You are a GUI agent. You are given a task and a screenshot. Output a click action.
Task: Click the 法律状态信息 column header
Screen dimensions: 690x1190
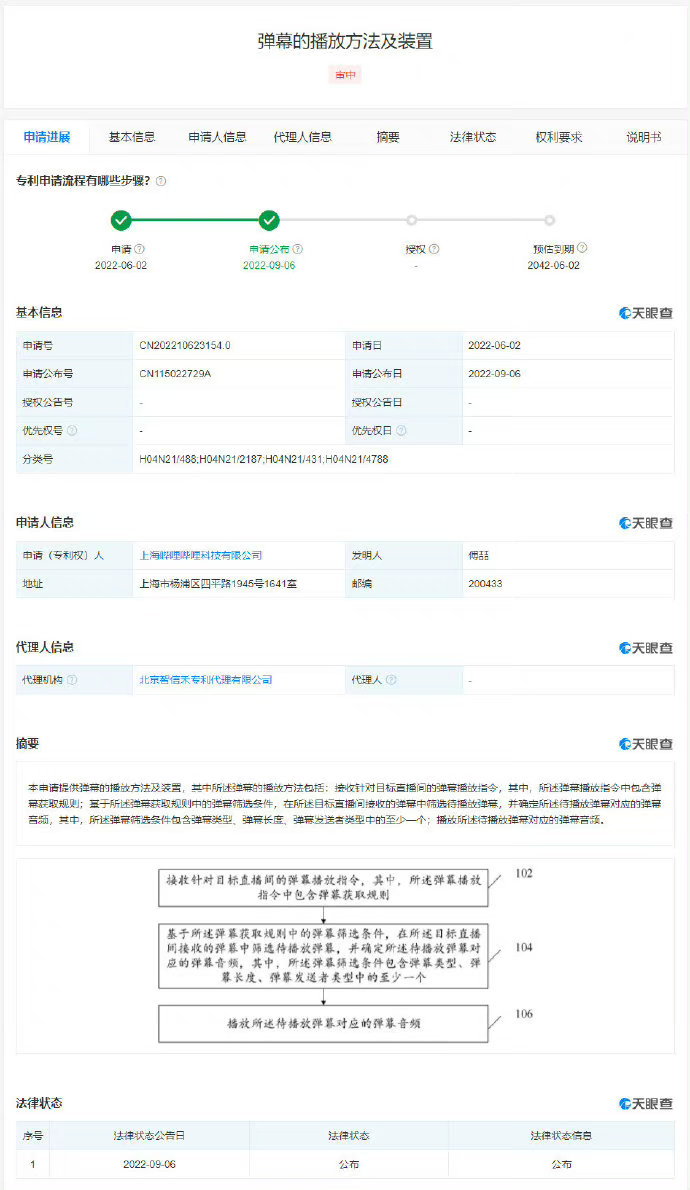pos(561,1135)
